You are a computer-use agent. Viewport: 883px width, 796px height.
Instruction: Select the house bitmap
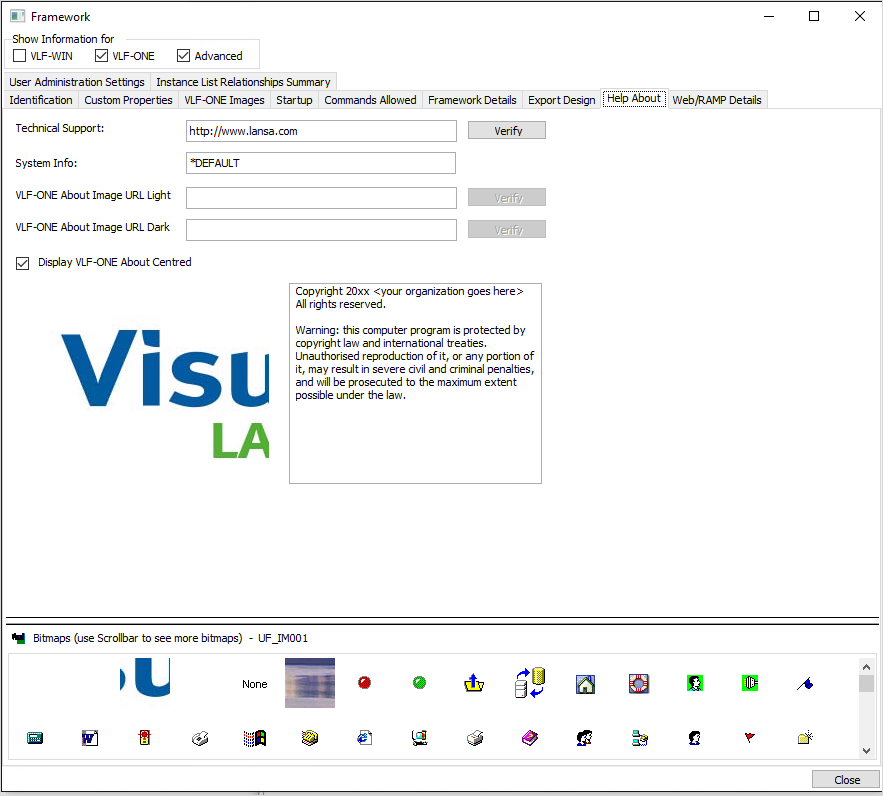(585, 684)
